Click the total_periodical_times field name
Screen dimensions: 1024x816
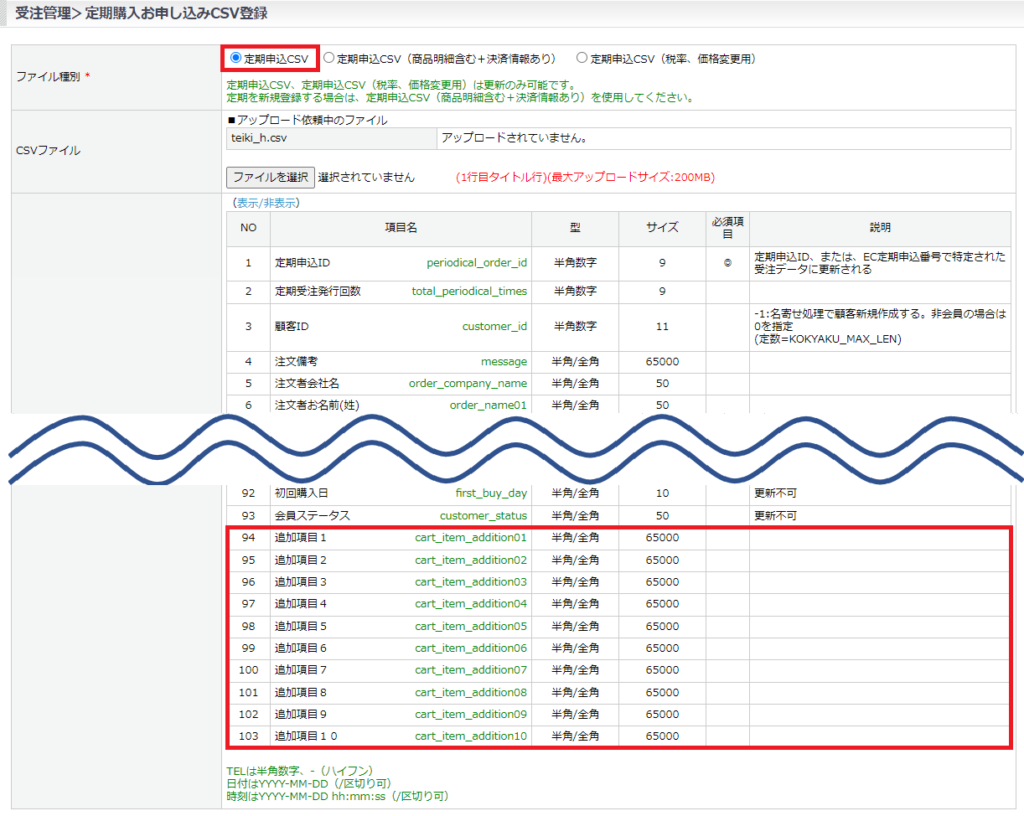469,292
